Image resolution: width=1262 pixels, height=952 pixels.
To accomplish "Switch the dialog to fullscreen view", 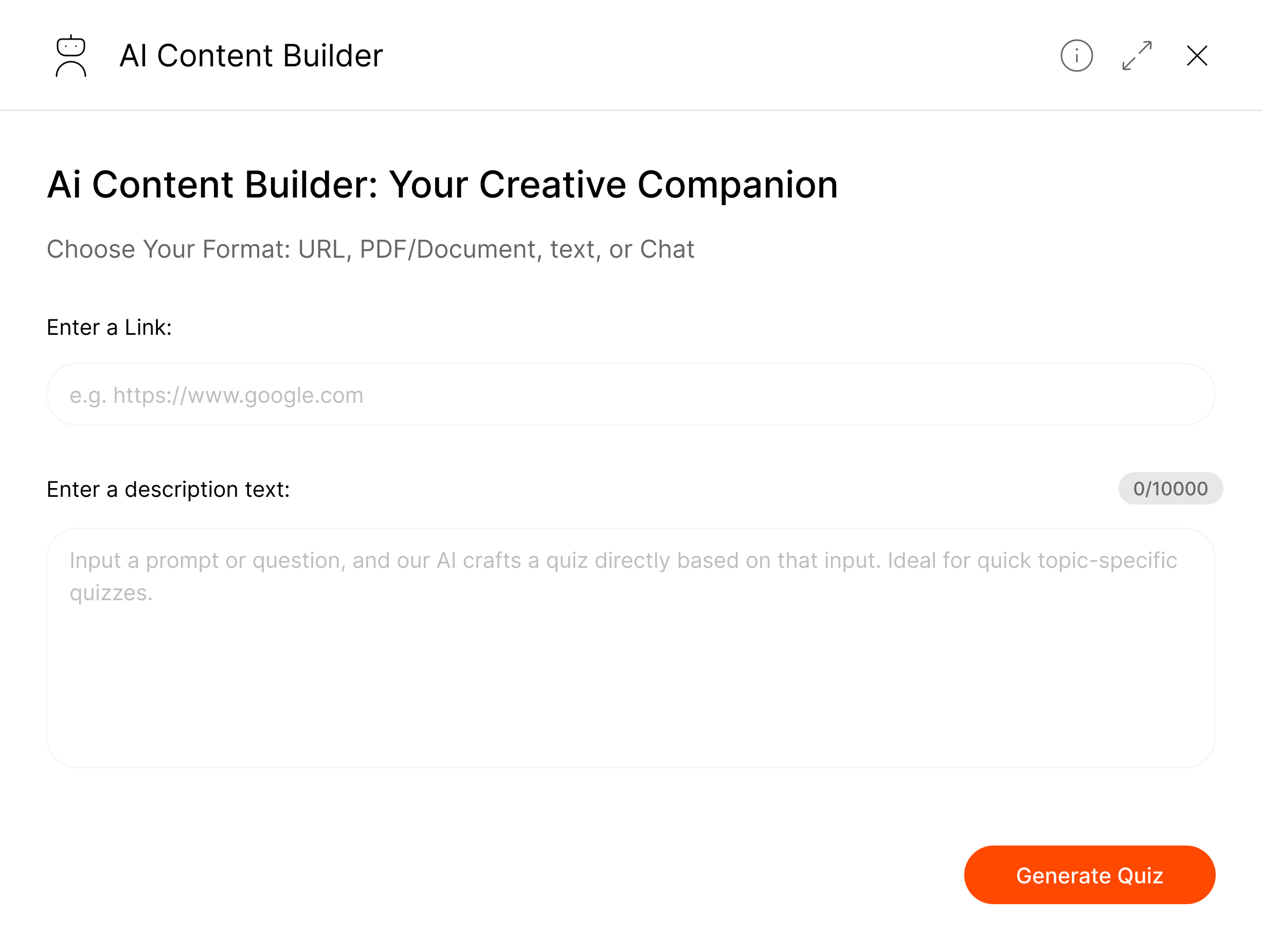I will pyautogui.click(x=1137, y=56).
